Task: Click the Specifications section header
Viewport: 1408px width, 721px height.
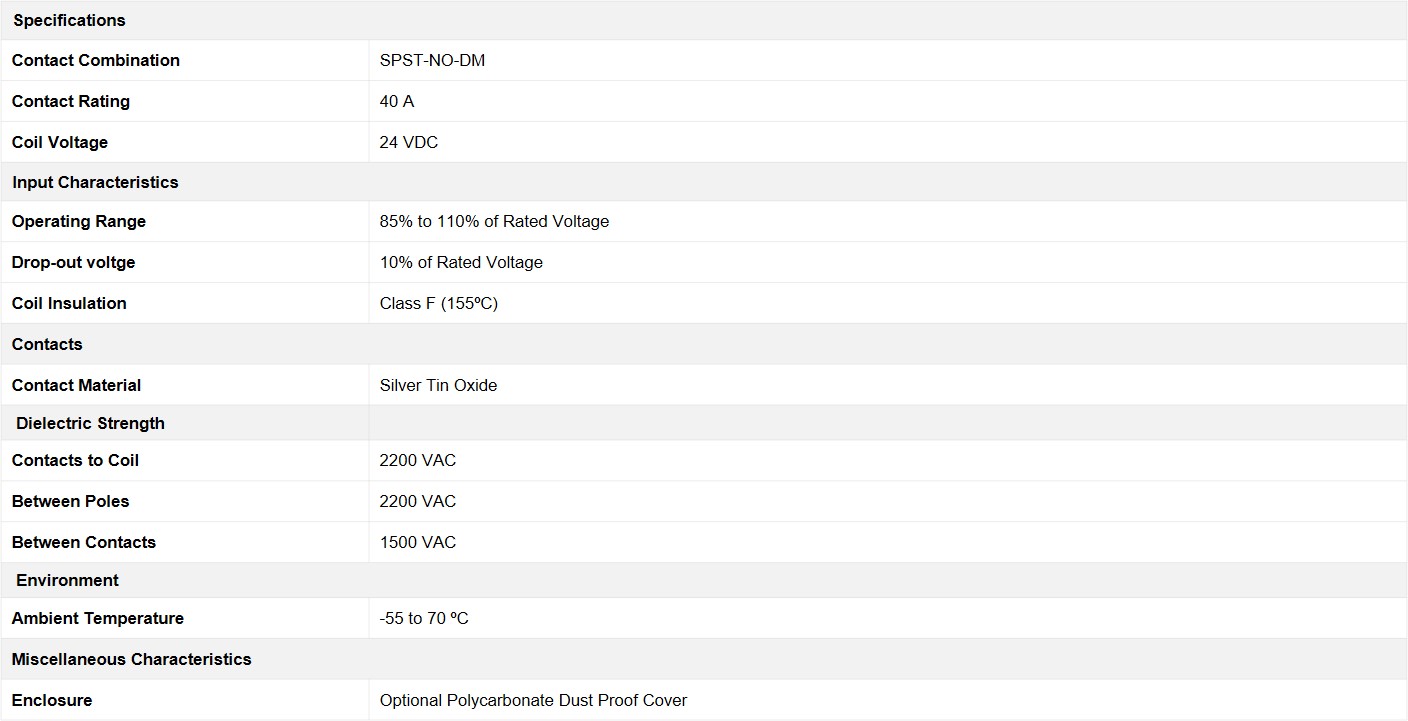Action: coord(69,20)
